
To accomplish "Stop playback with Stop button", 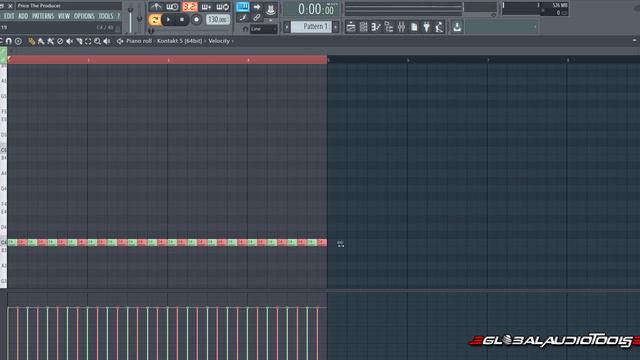I will pos(182,20).
